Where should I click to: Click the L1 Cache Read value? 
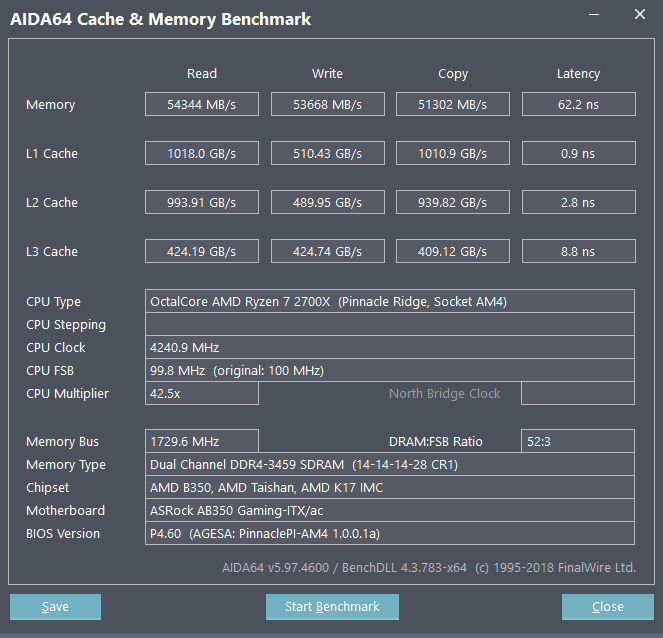point(202,154)
